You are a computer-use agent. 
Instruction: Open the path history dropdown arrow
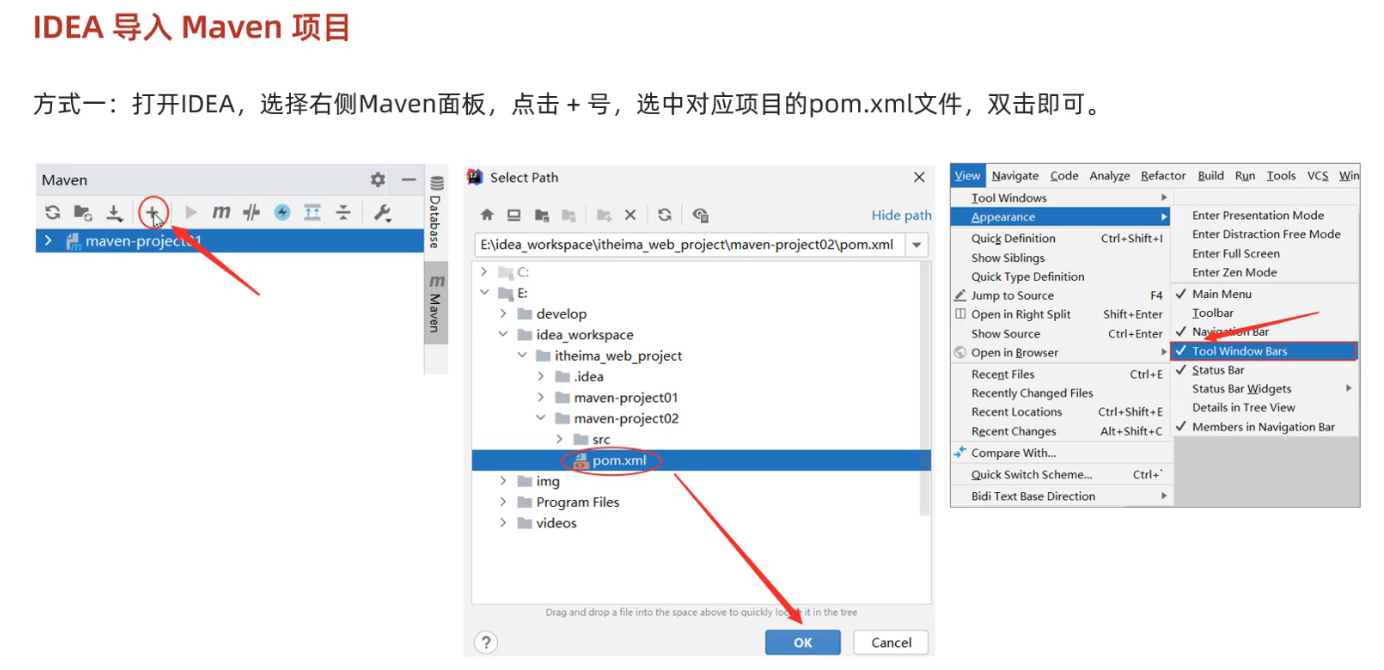pyautogui.click(x=916, y=245)
